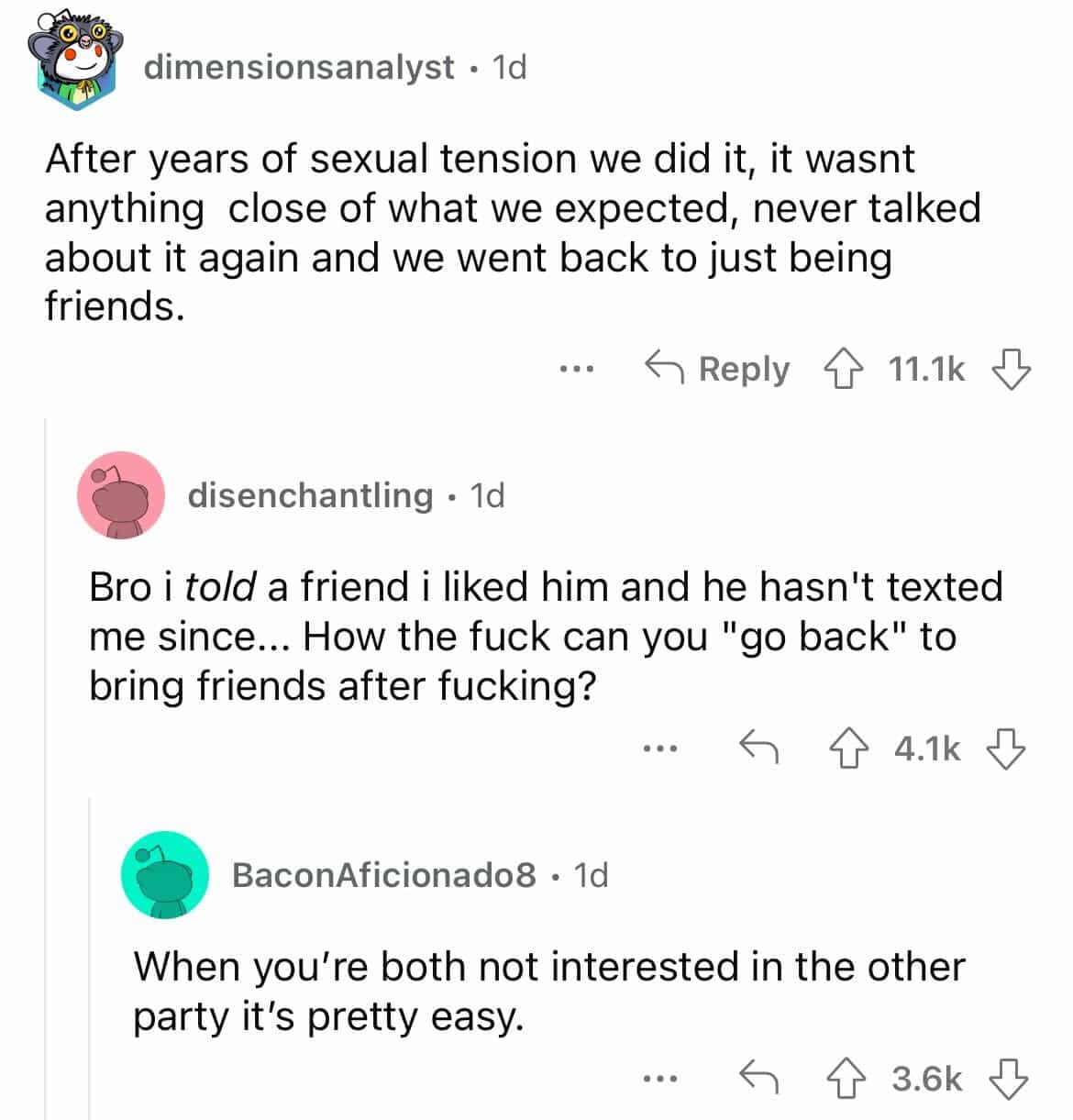Open more options for BaconAficionado8's comment

(x=659, y=1079)
